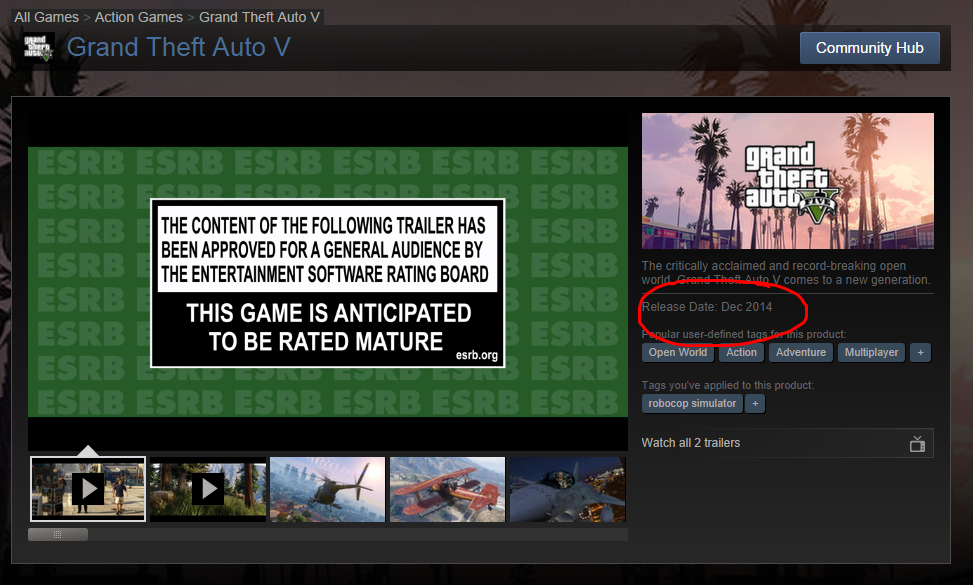Click Grand Theft Auto V breadcrumb link
The width and height of the screenshot is (973, 585).
[259, 17]
